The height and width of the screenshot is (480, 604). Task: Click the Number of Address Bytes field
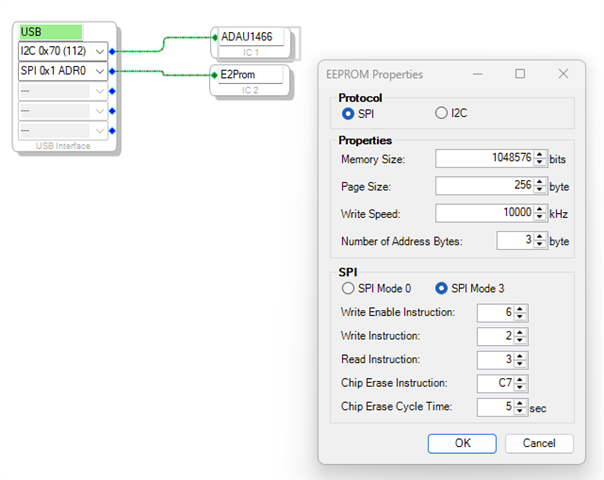(515, 240)
